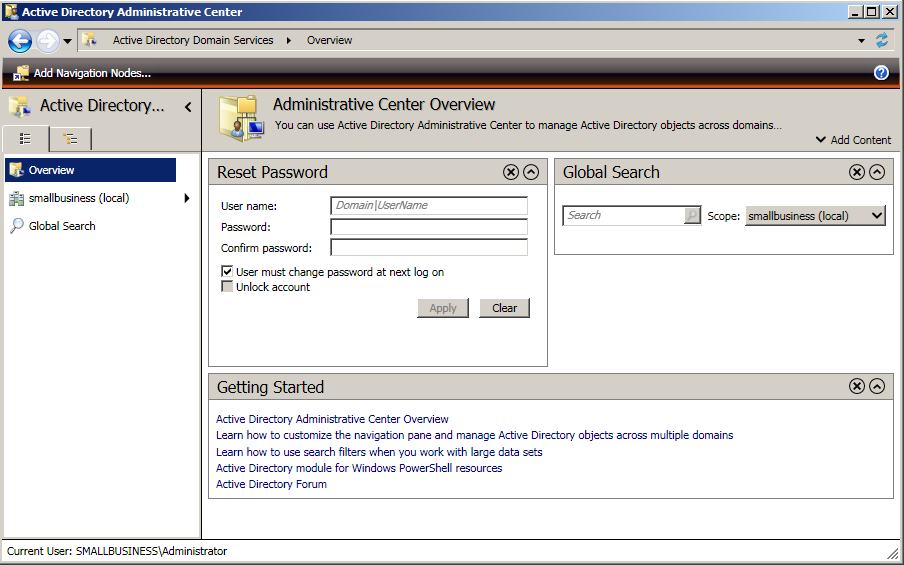Open Active Directory module for Windows PowerShell resources
904x565 pixels.
tap(359, 468)
